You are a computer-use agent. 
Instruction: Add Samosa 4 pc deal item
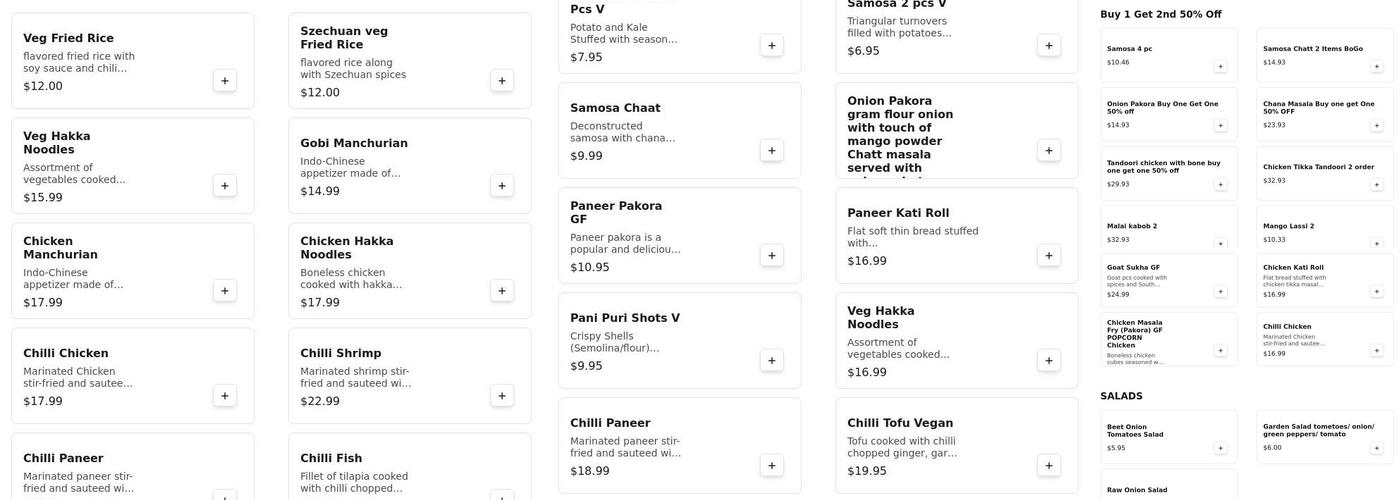[1220, 67]
